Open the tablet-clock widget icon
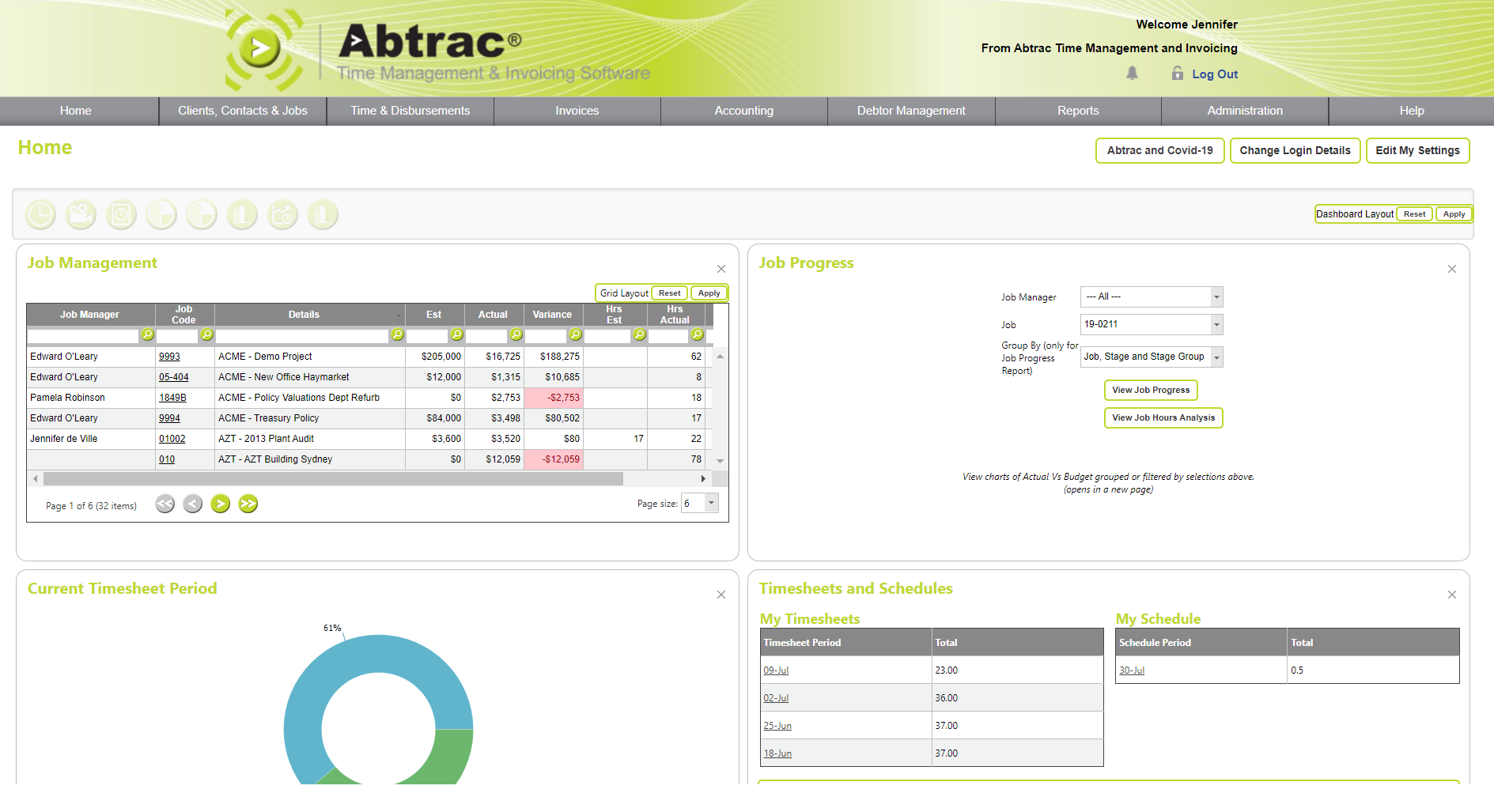Viewport: 1494px width, 812px height. click(x=121, y=213)
